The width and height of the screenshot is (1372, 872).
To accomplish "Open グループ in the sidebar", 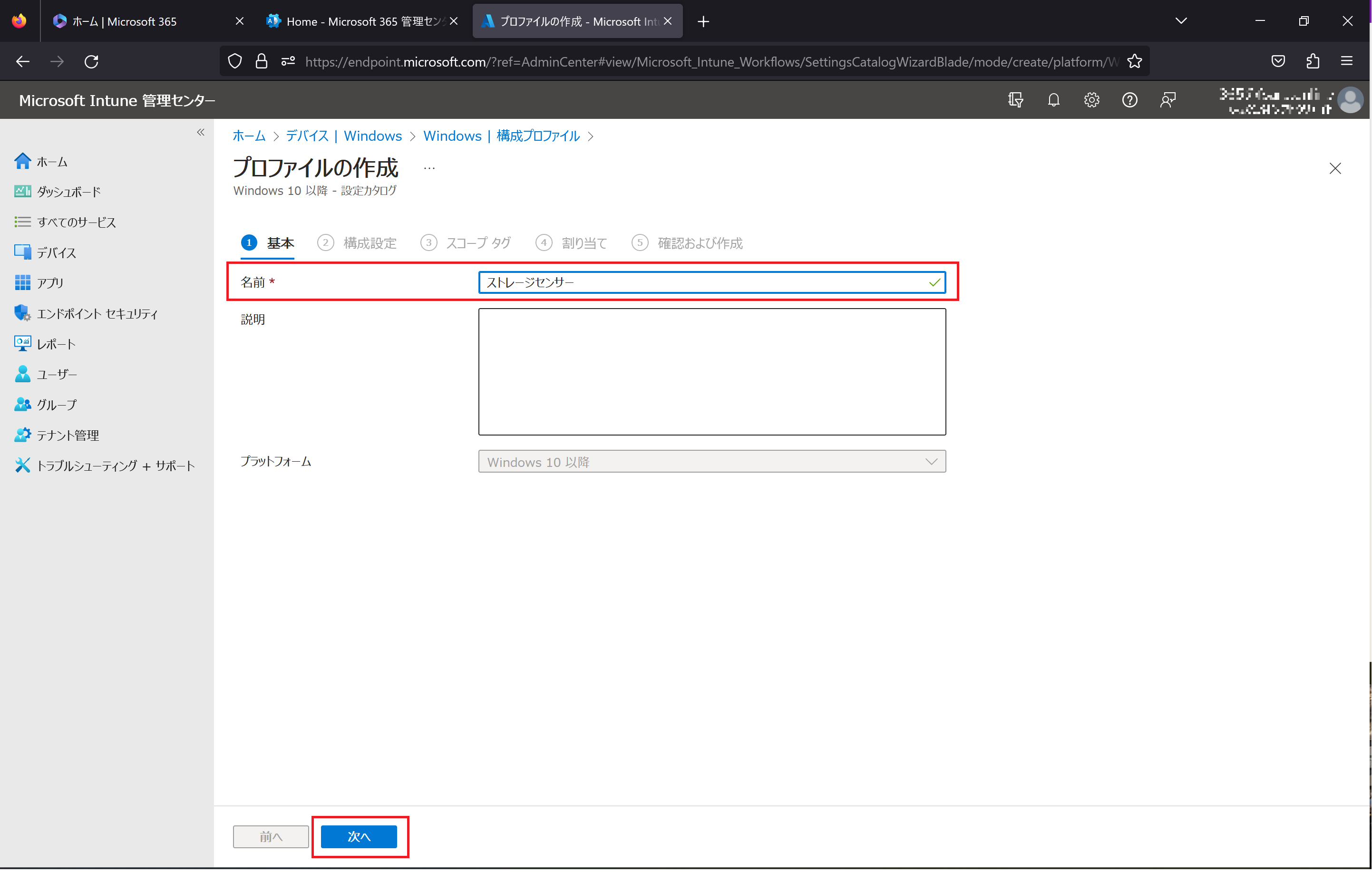I will pyautogui.click(x=45, y=405).
